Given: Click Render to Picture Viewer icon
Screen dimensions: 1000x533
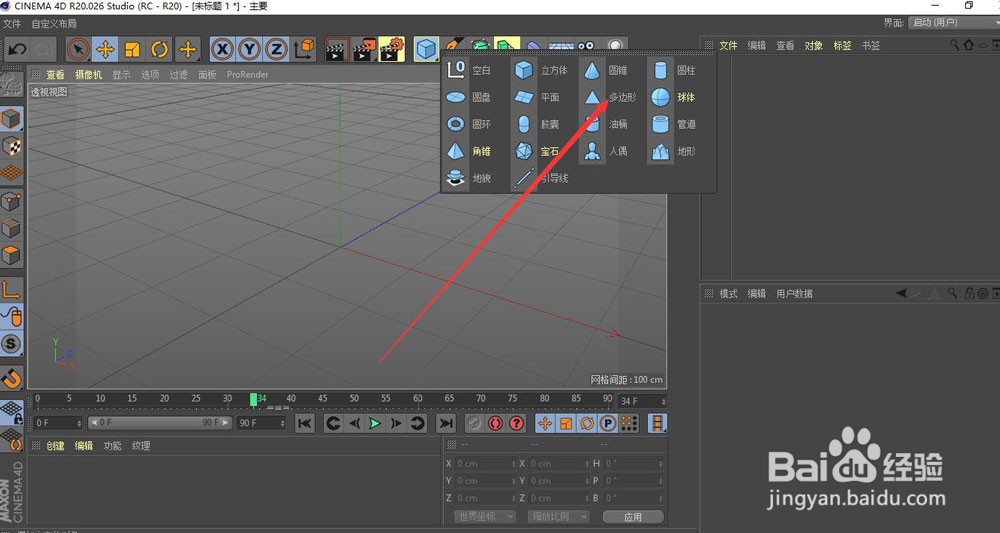Looking at the screenshot, I should click(x=364, y=49).
